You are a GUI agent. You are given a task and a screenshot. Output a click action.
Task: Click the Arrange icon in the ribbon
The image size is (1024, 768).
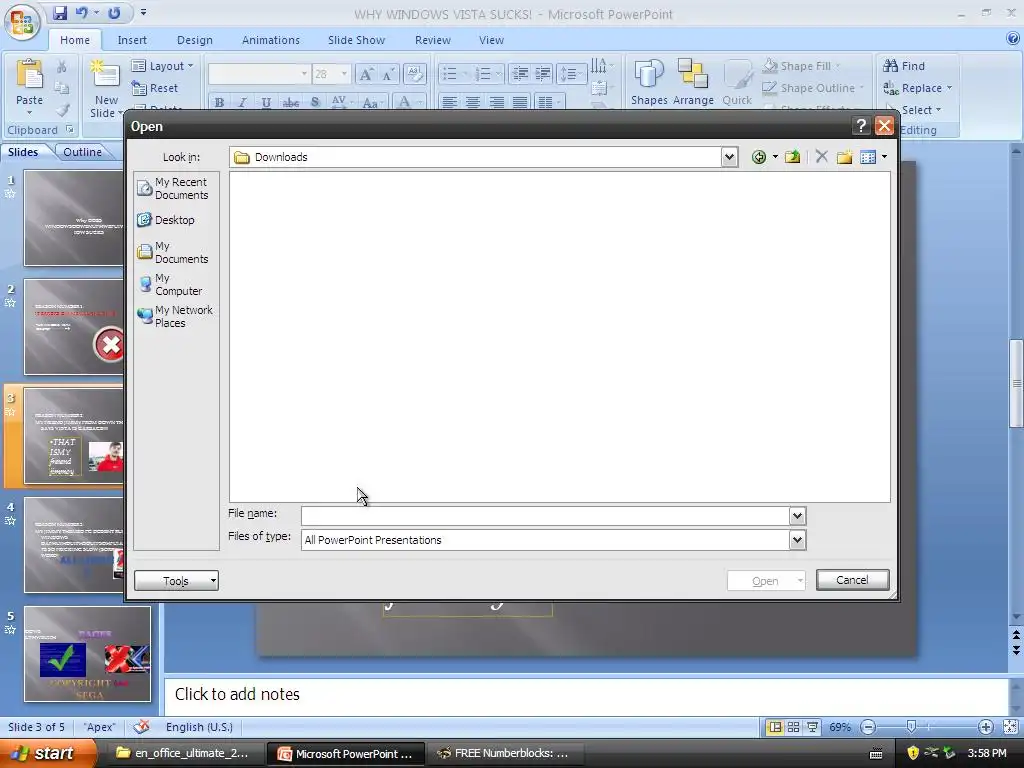[x=692, y=73]
